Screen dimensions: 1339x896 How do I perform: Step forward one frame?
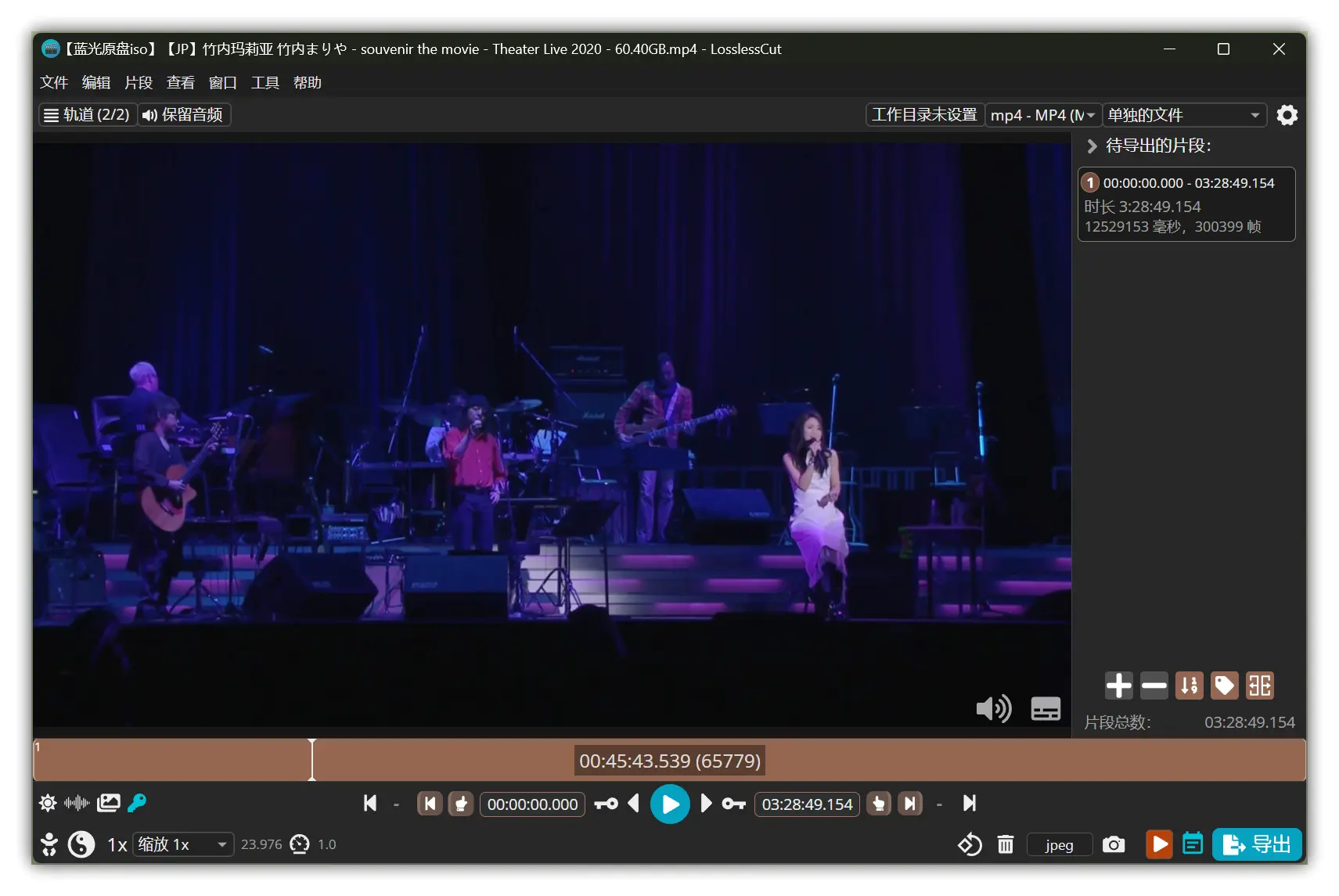(706, 804)
